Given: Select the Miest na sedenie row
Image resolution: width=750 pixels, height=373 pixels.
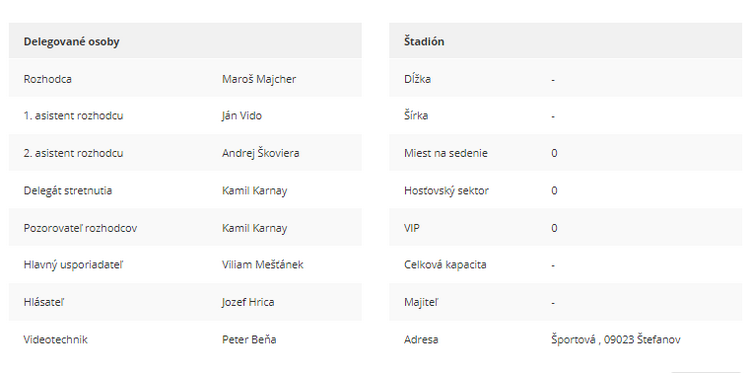Looking at the screenshot, I should coord(565,153).
